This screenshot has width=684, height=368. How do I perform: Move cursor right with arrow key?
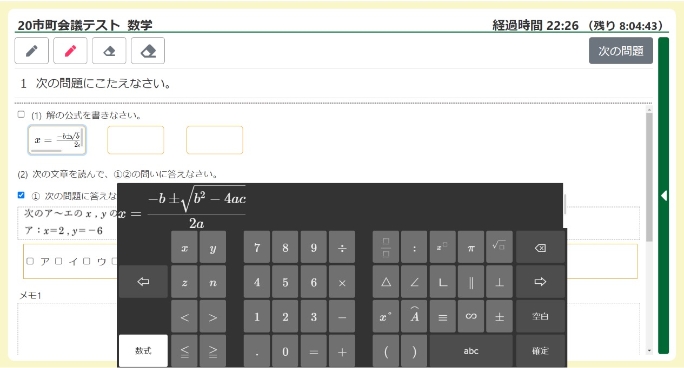coord(540,282)
